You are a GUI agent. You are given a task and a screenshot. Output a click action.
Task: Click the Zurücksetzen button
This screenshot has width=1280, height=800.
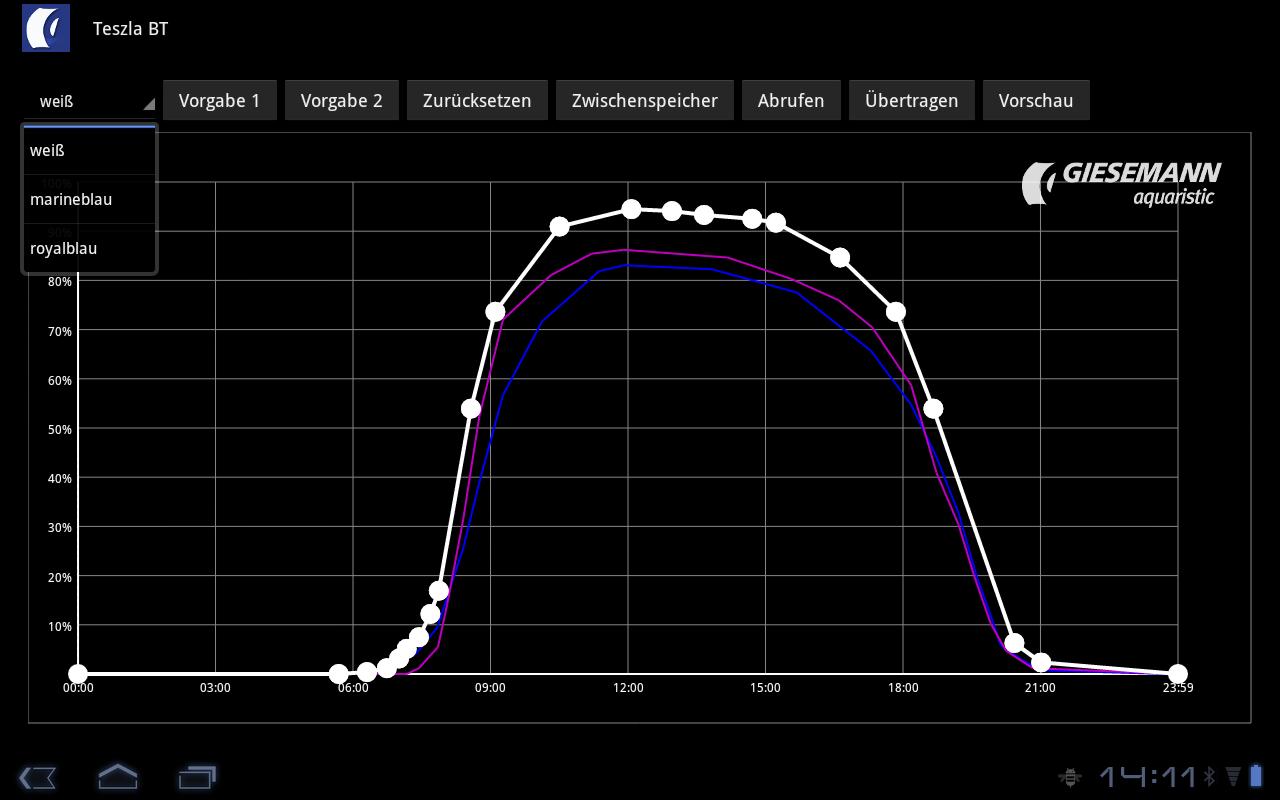point(477,100)
